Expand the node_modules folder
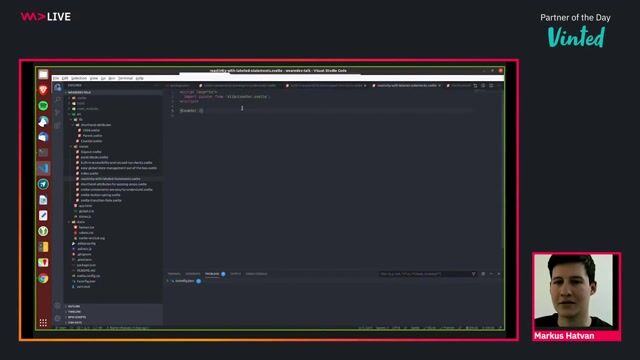 87,109
